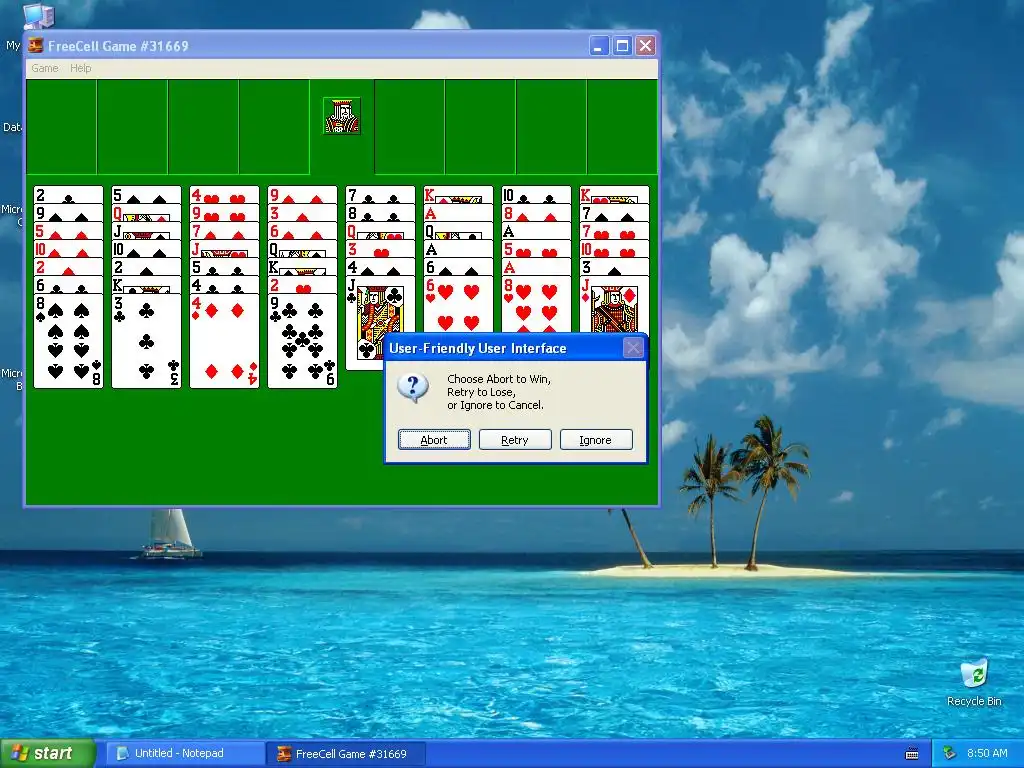Open the Help menu in FreeCell
Viewport: 1024px width, 768px height.
(80, 68)
